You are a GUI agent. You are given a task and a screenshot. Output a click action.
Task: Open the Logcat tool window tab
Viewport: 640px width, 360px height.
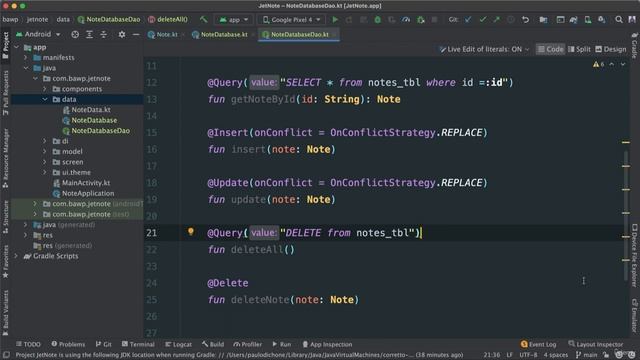coord(178,344)
